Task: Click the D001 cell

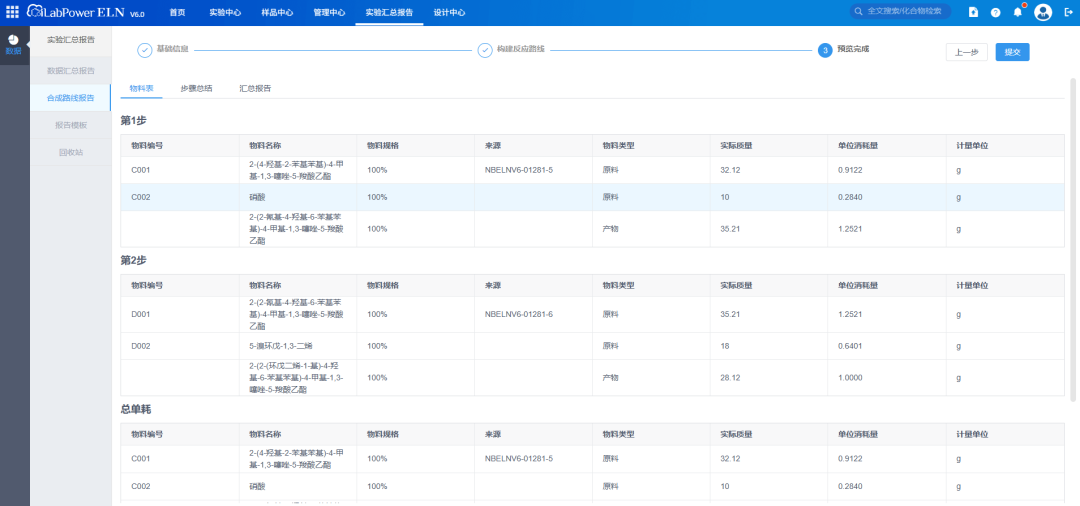Action: pos(141,315)
